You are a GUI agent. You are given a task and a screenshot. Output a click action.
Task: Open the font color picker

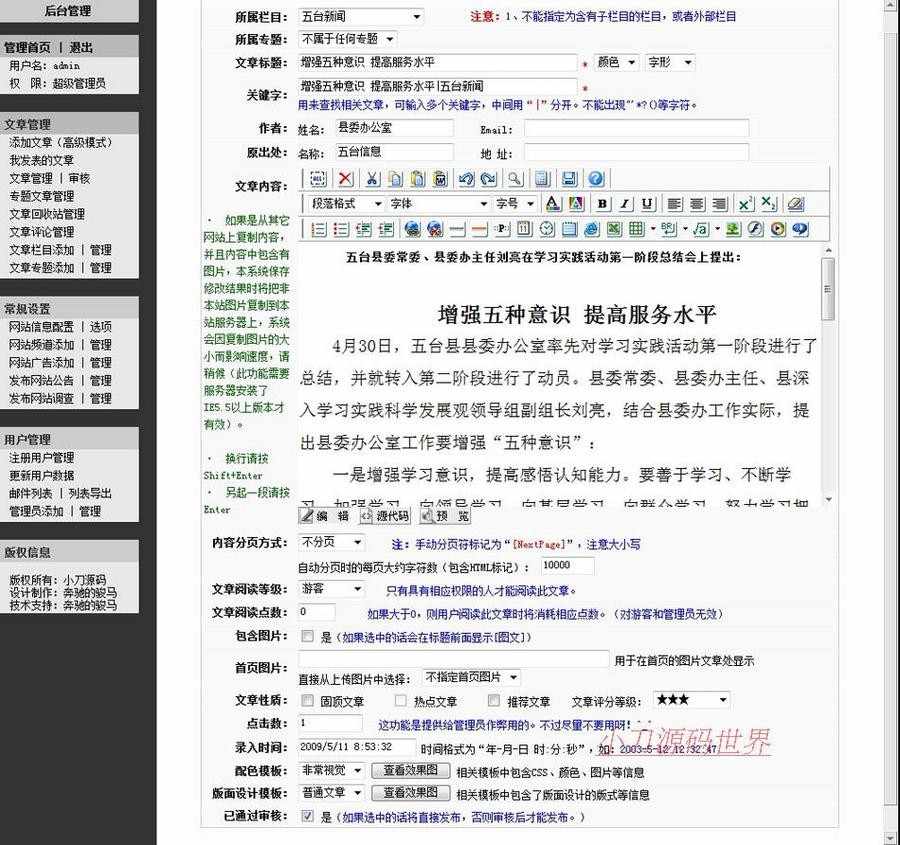(553, 204)
